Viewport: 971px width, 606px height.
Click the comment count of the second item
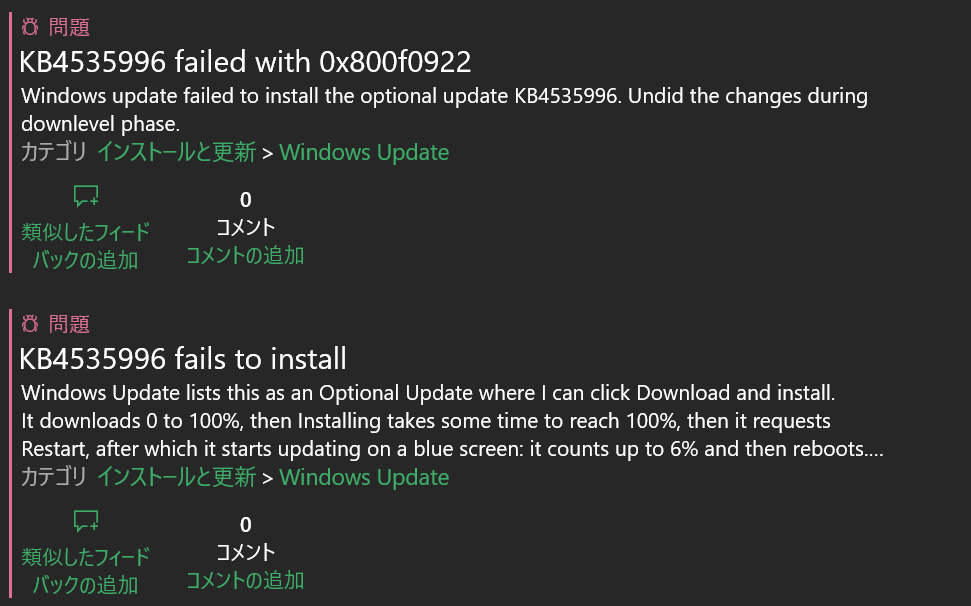click(245, 524)
